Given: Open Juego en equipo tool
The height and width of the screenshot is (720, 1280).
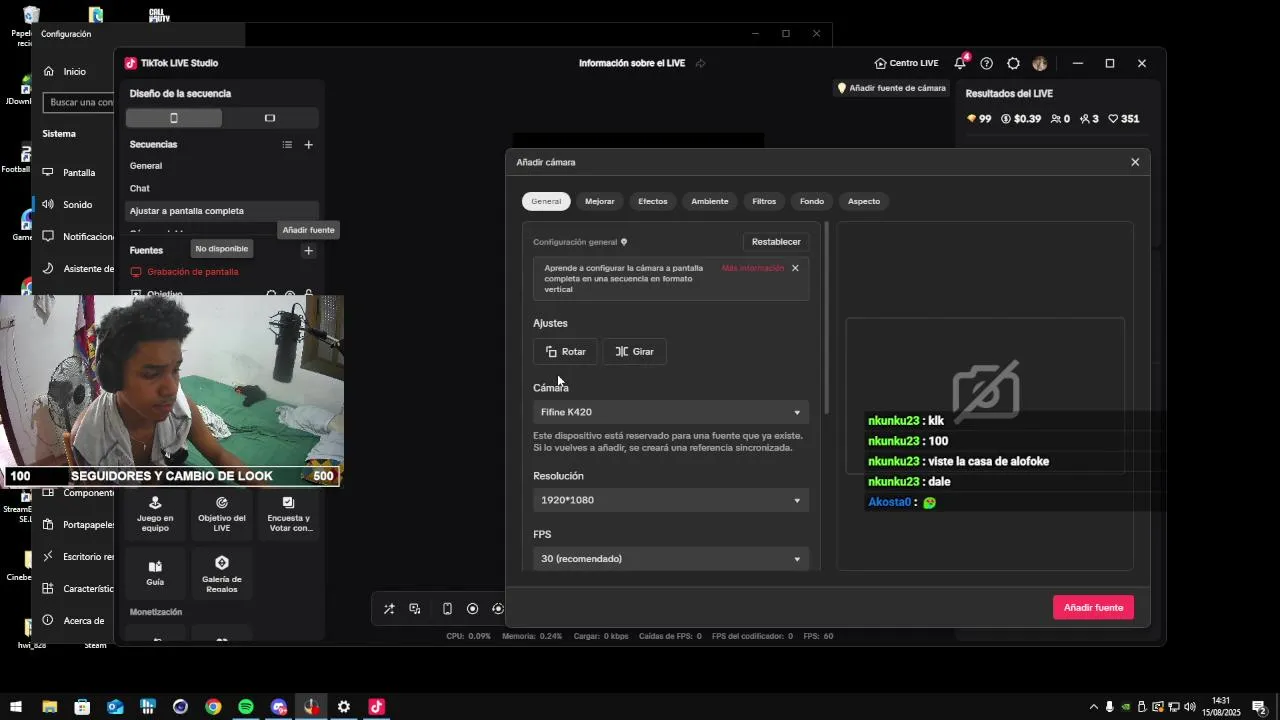Looking at the screenshot, I should (x=155, y=514).
